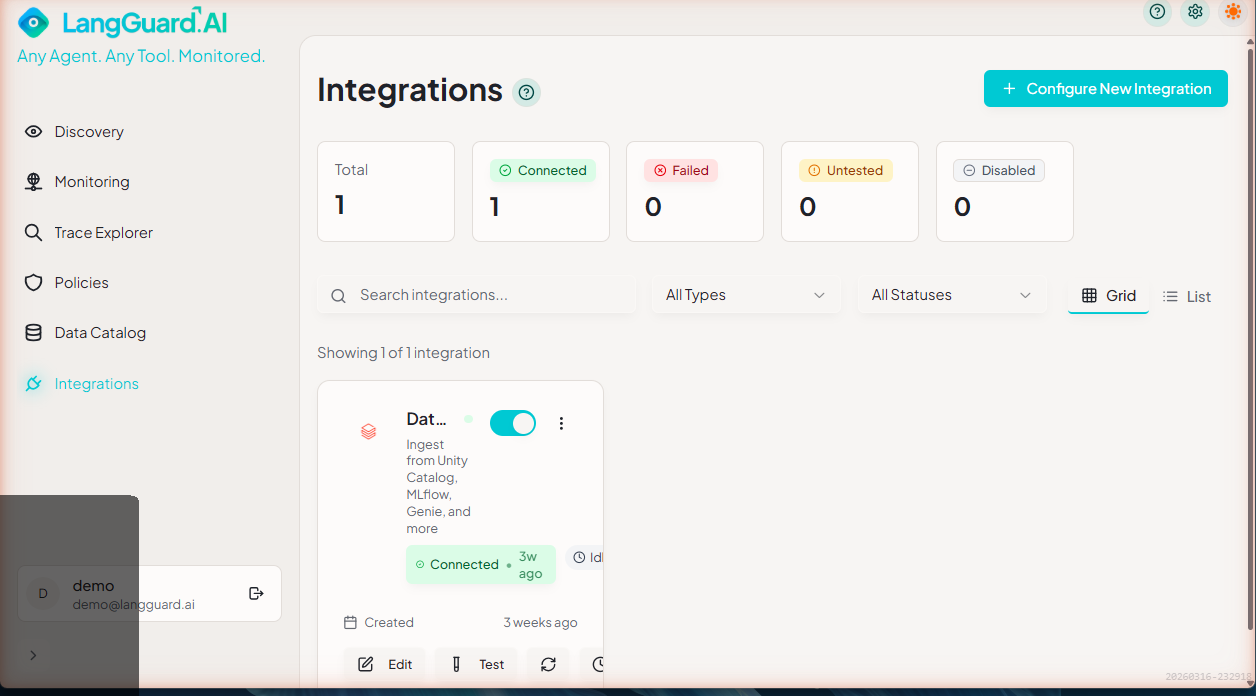Image resolution: width=1256 pixels, height=696 pixels.
Task: Click the search integrations input field
Action: pyautogui.click(x=475, y=295)
